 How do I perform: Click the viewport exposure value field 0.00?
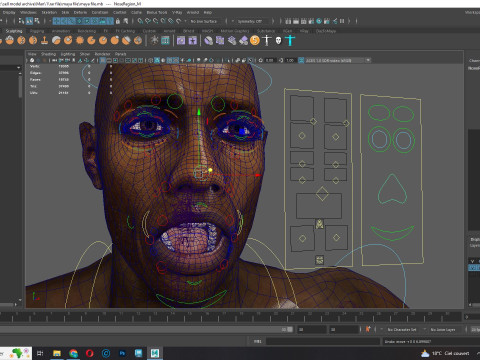point(270,60)
